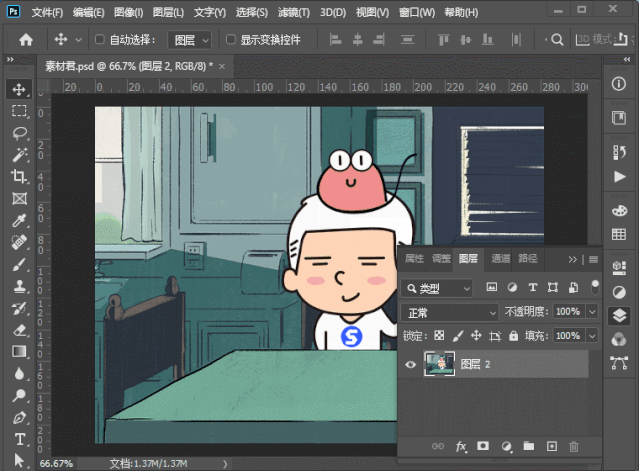Image resolution: width=639 pixels, height=471 pixels.
Task: Select the Eraser tool
Action: (x=19, y=330)
